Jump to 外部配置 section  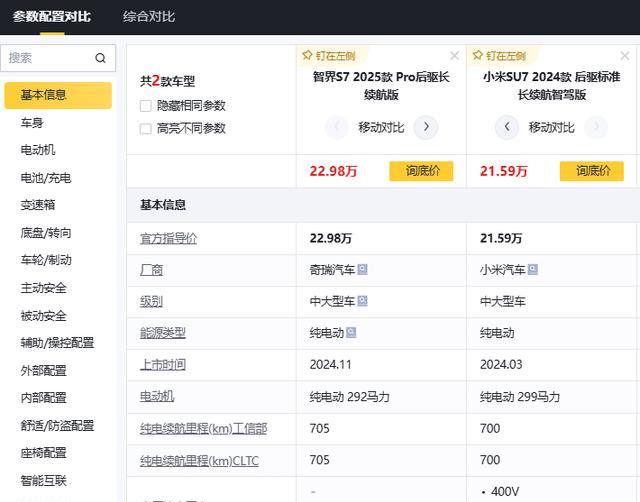click(x=43, y=371)
